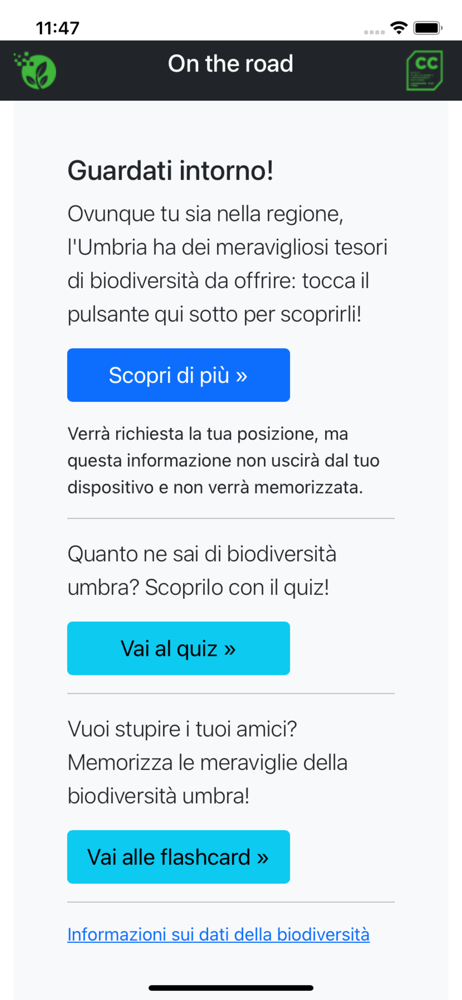The image size is (462, 1000).
Task: Click the divider above the Informazioni link
Action: [x=231, y=902]
